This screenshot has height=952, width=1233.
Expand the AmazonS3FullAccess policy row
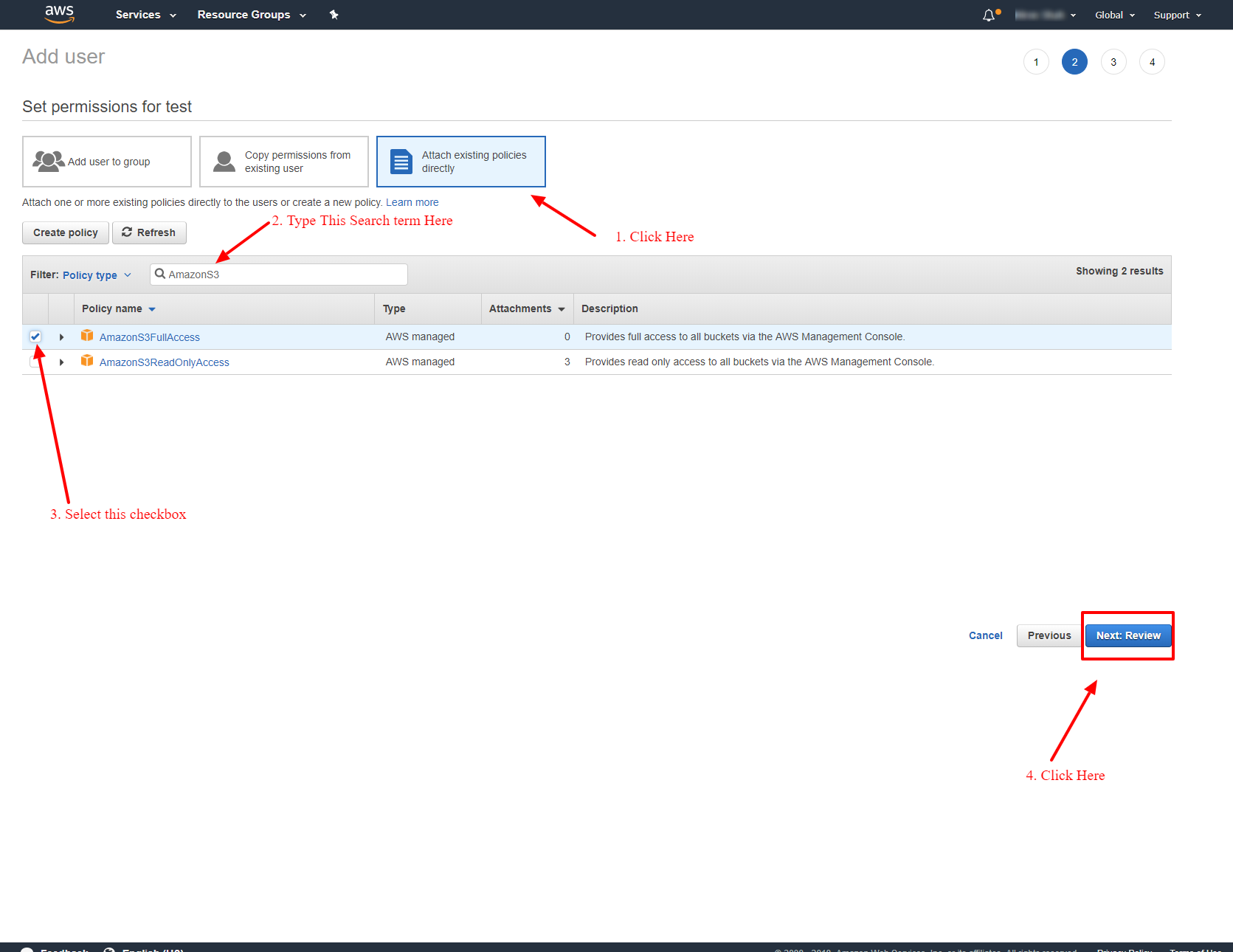coord(61,337)
